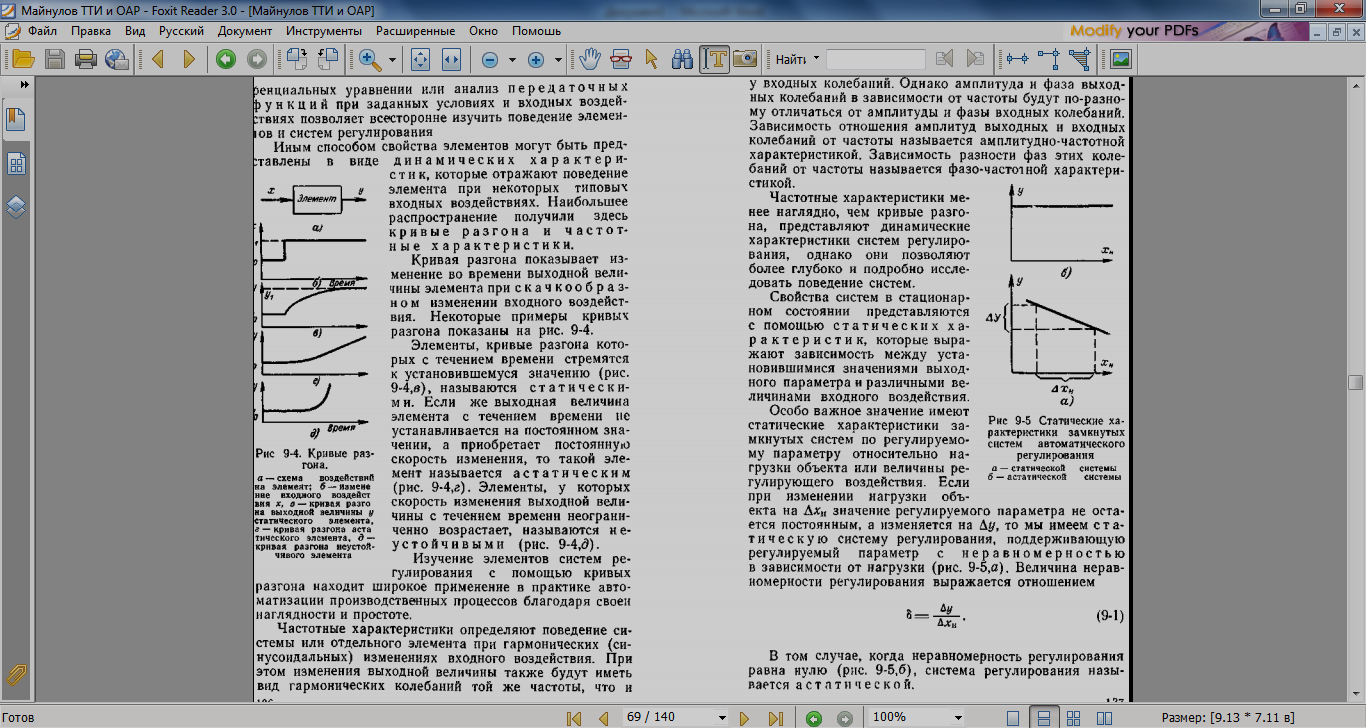Click the Fit Width icon
The image size is (1366, 728).
(x=451, y=59)
